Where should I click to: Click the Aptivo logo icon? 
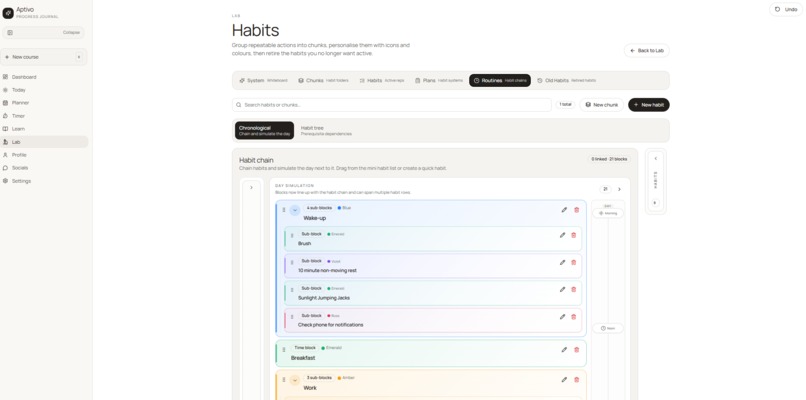[x=8, y=13]
